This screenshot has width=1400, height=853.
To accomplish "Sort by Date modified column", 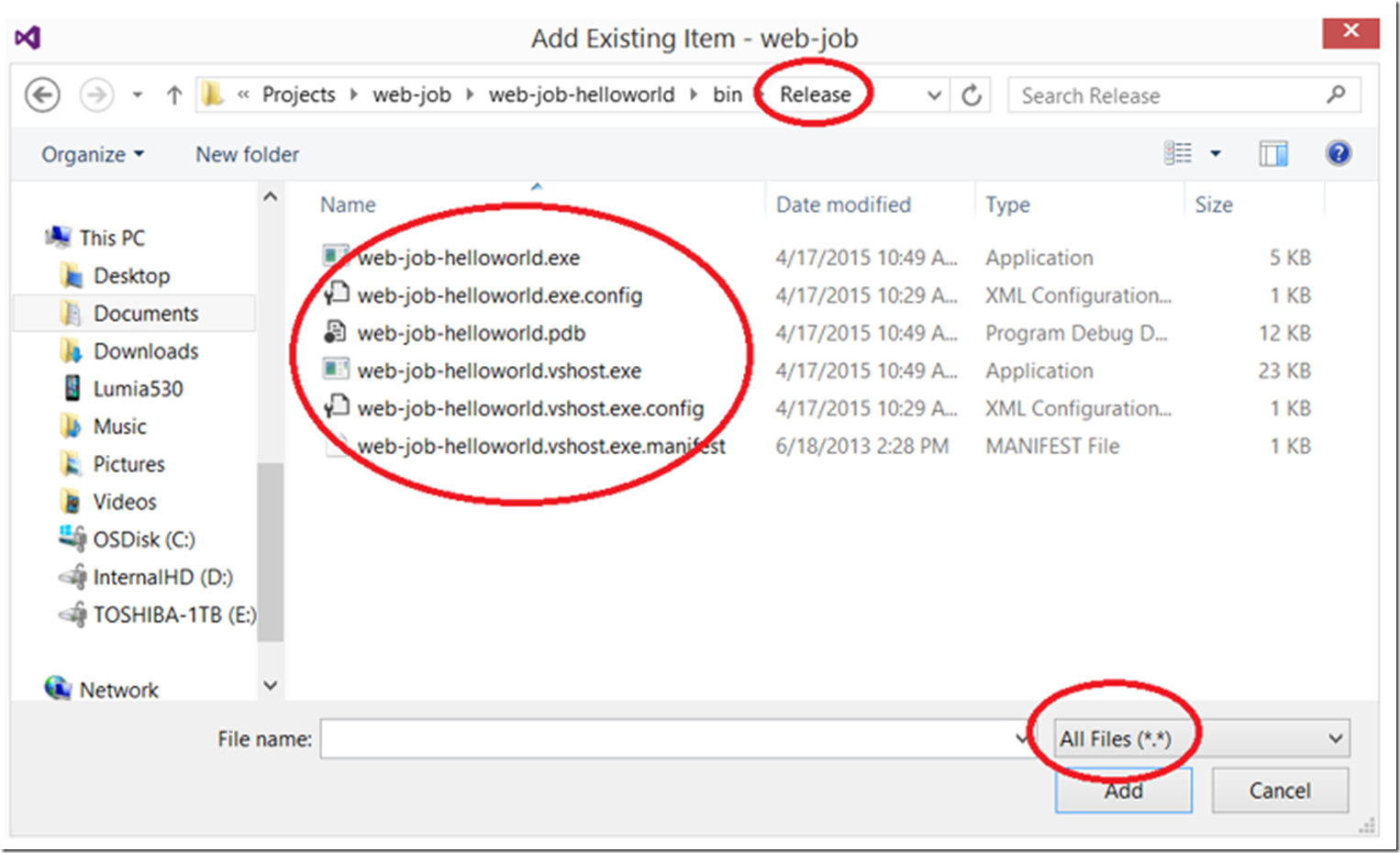I will tap(843, 205).
